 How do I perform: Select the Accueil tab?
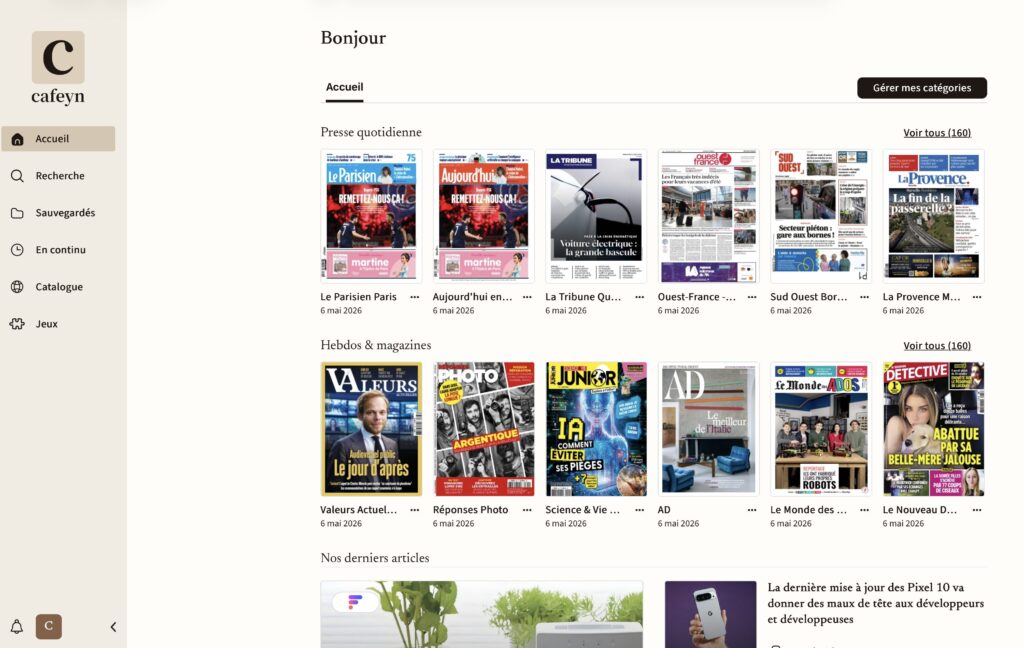coord(344,87)
